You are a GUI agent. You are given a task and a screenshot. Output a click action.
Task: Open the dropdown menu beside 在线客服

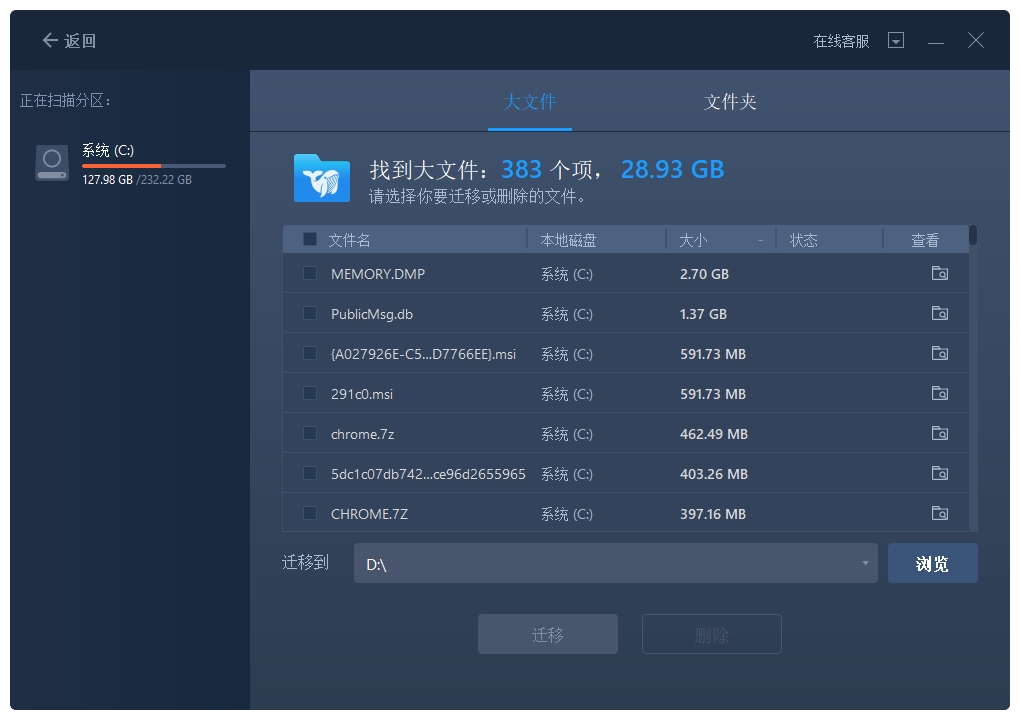896,41
